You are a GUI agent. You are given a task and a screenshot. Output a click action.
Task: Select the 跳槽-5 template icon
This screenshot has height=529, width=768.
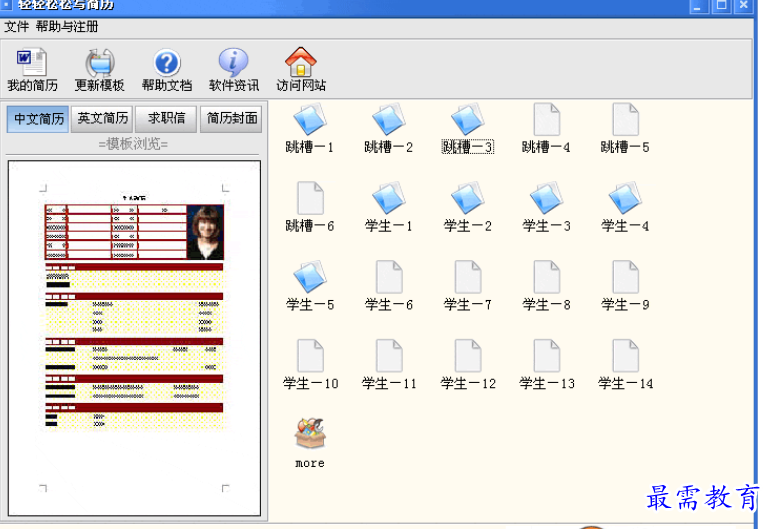pos(625,119)
